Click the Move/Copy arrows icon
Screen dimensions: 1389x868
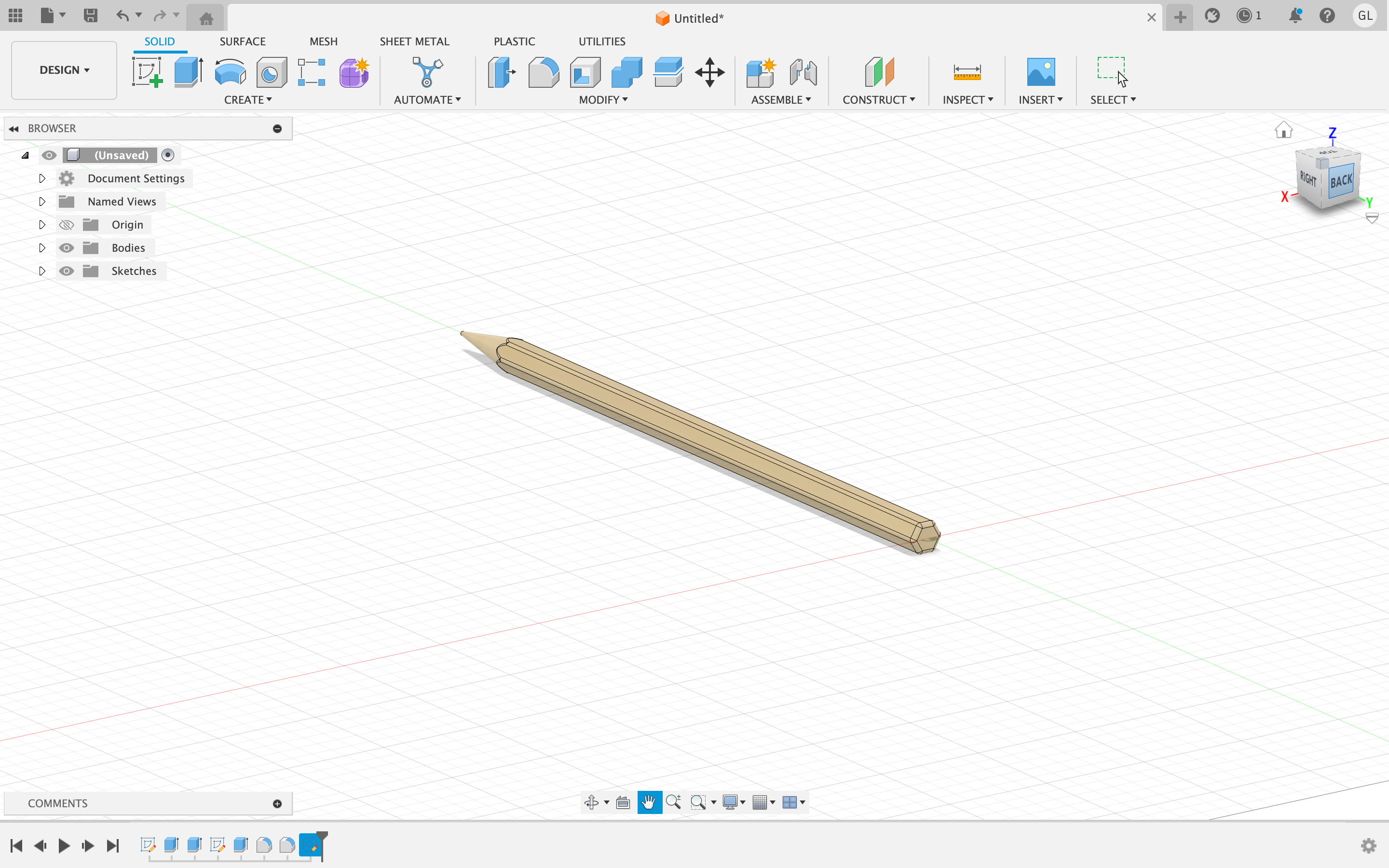click(709, 72)
